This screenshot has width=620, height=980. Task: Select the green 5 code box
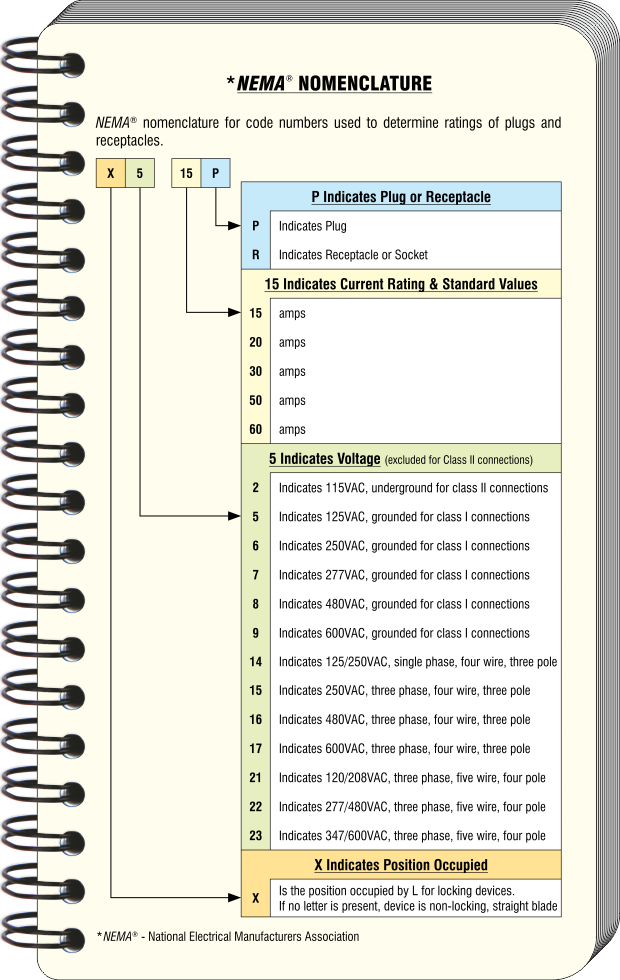(140, 173)
